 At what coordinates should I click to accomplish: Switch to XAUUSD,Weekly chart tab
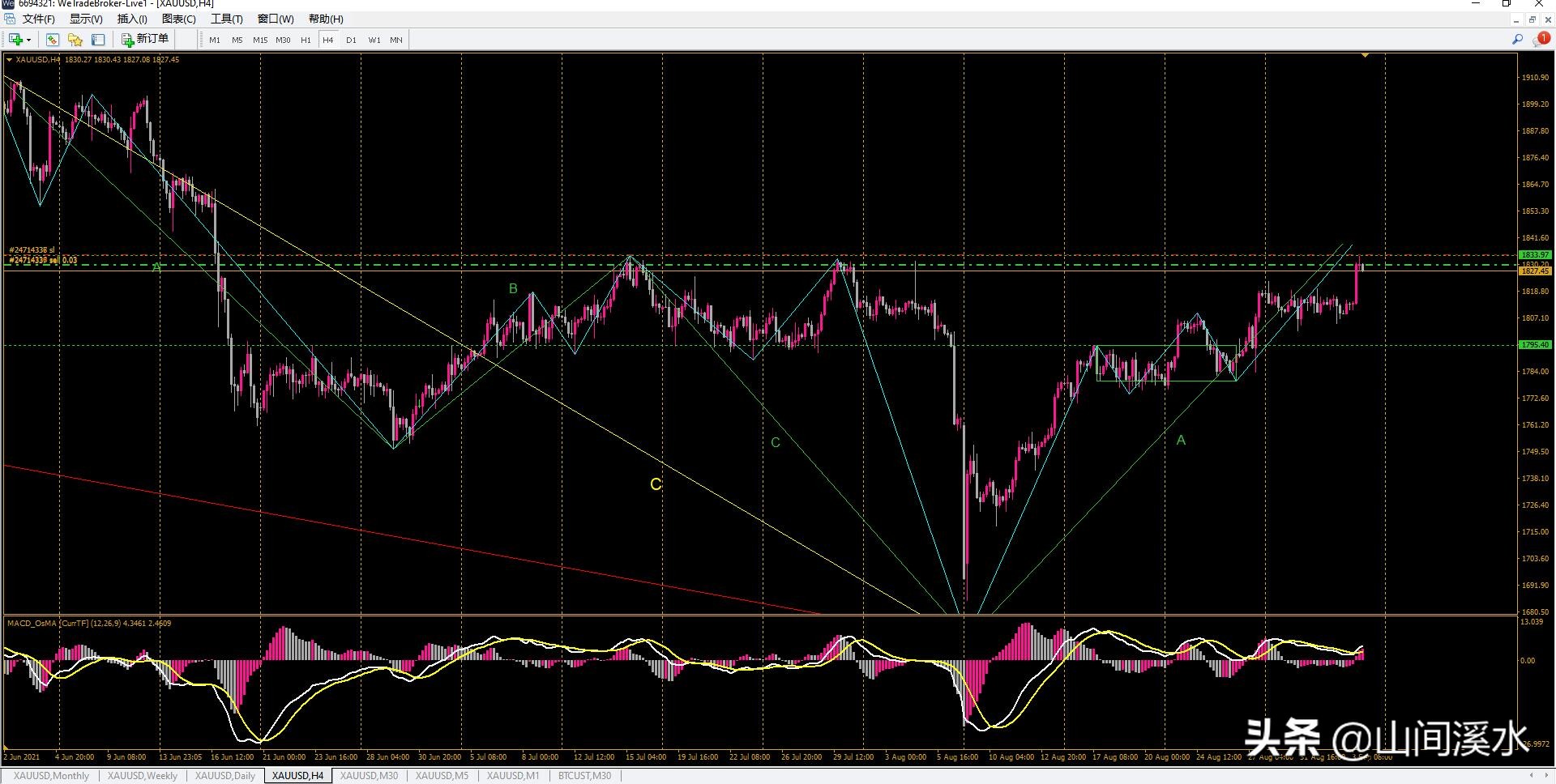(x=143, y=776)
